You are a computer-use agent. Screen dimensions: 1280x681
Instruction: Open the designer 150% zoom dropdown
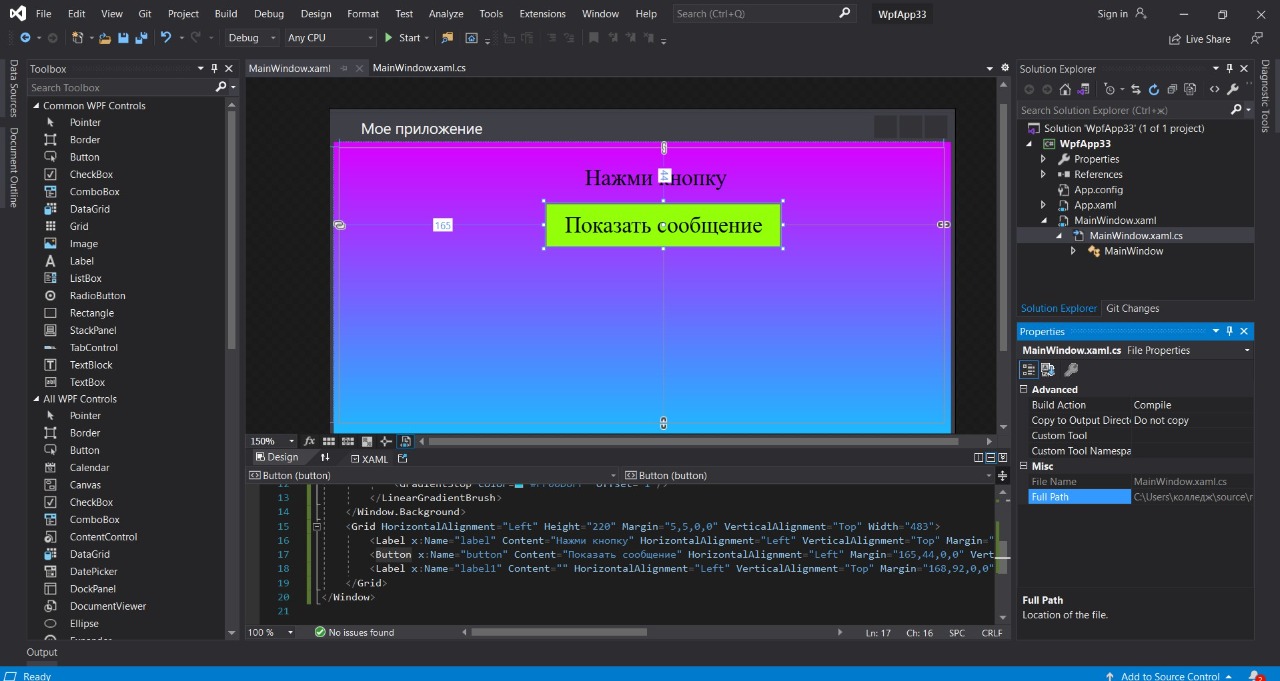click(x=291, y=441)
